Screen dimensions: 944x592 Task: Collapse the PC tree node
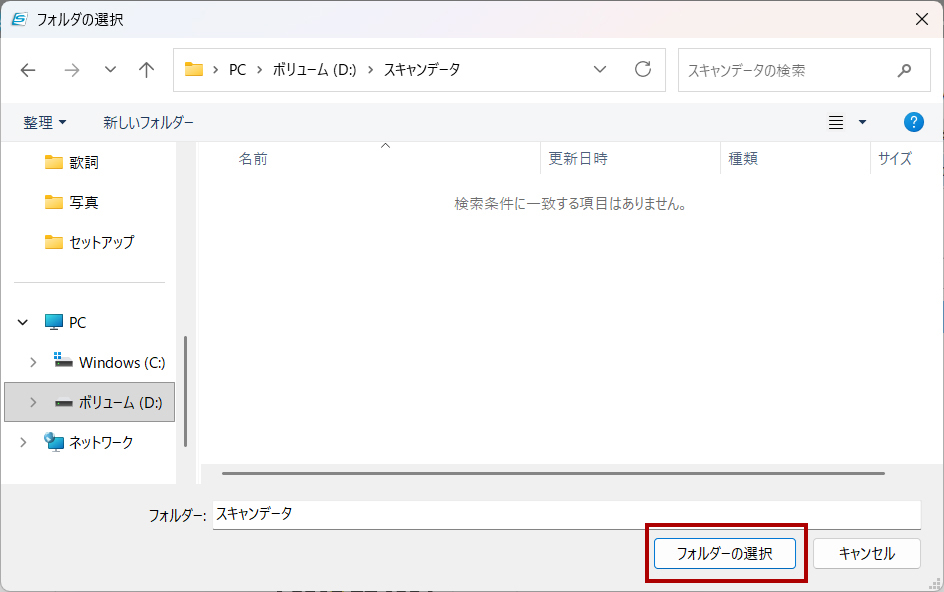coord(22,322)
